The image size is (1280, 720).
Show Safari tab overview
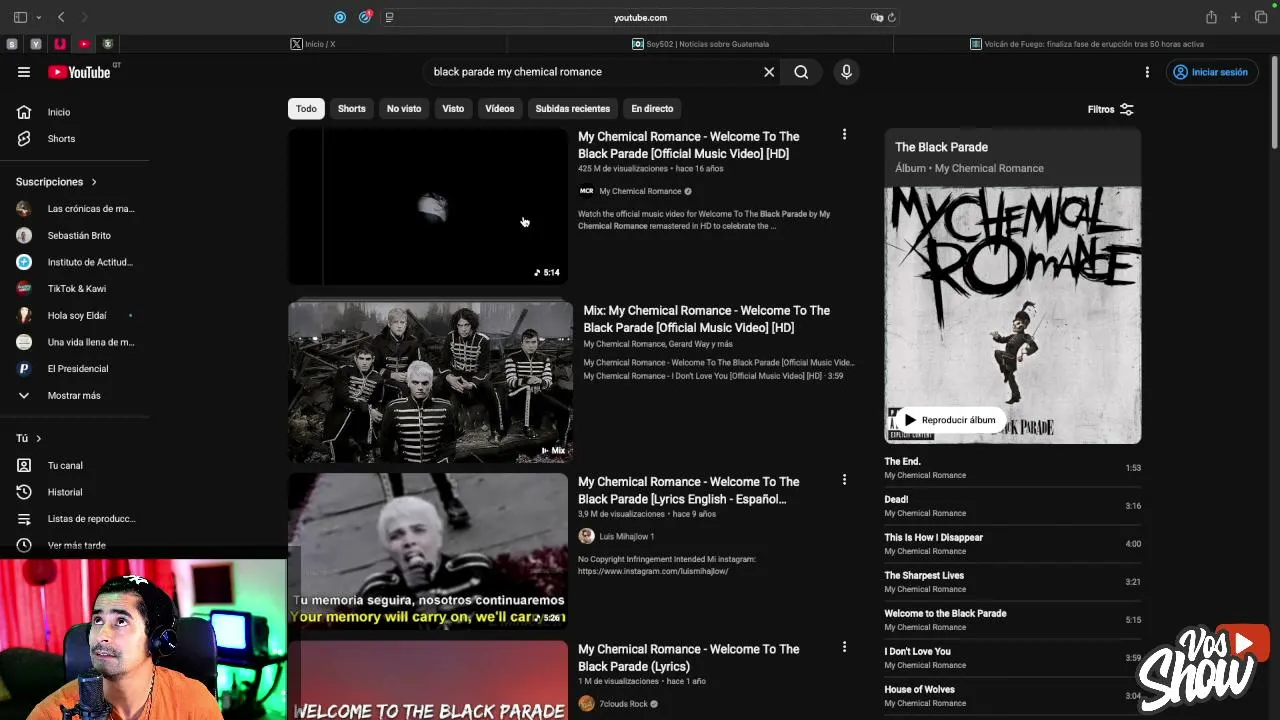click(1261, 17)
